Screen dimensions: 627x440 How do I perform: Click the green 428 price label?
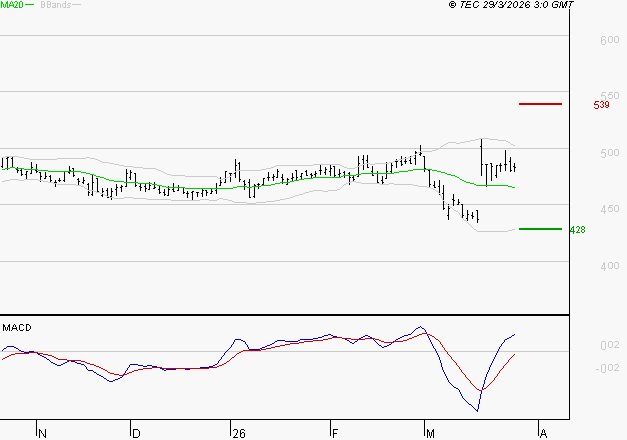577,230
